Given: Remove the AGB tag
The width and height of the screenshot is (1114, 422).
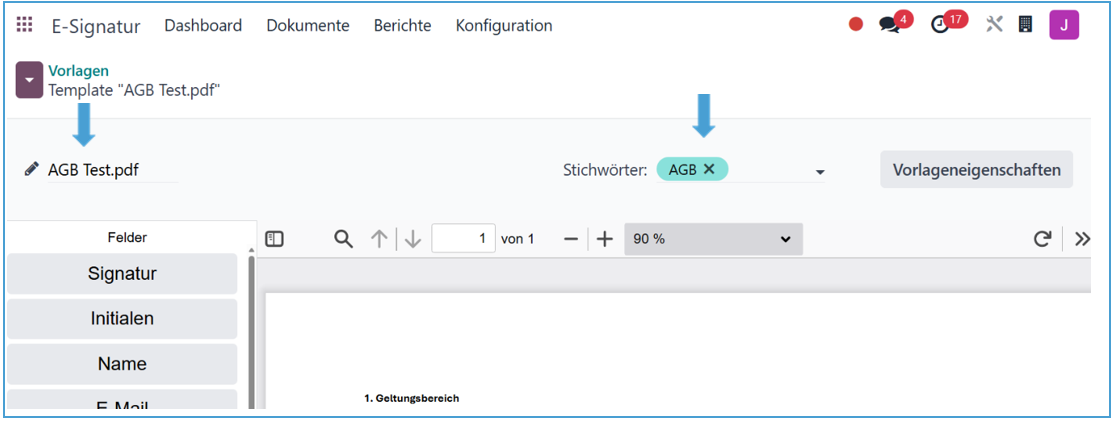Looking at the screenshot, I should (x=709, y=170).
